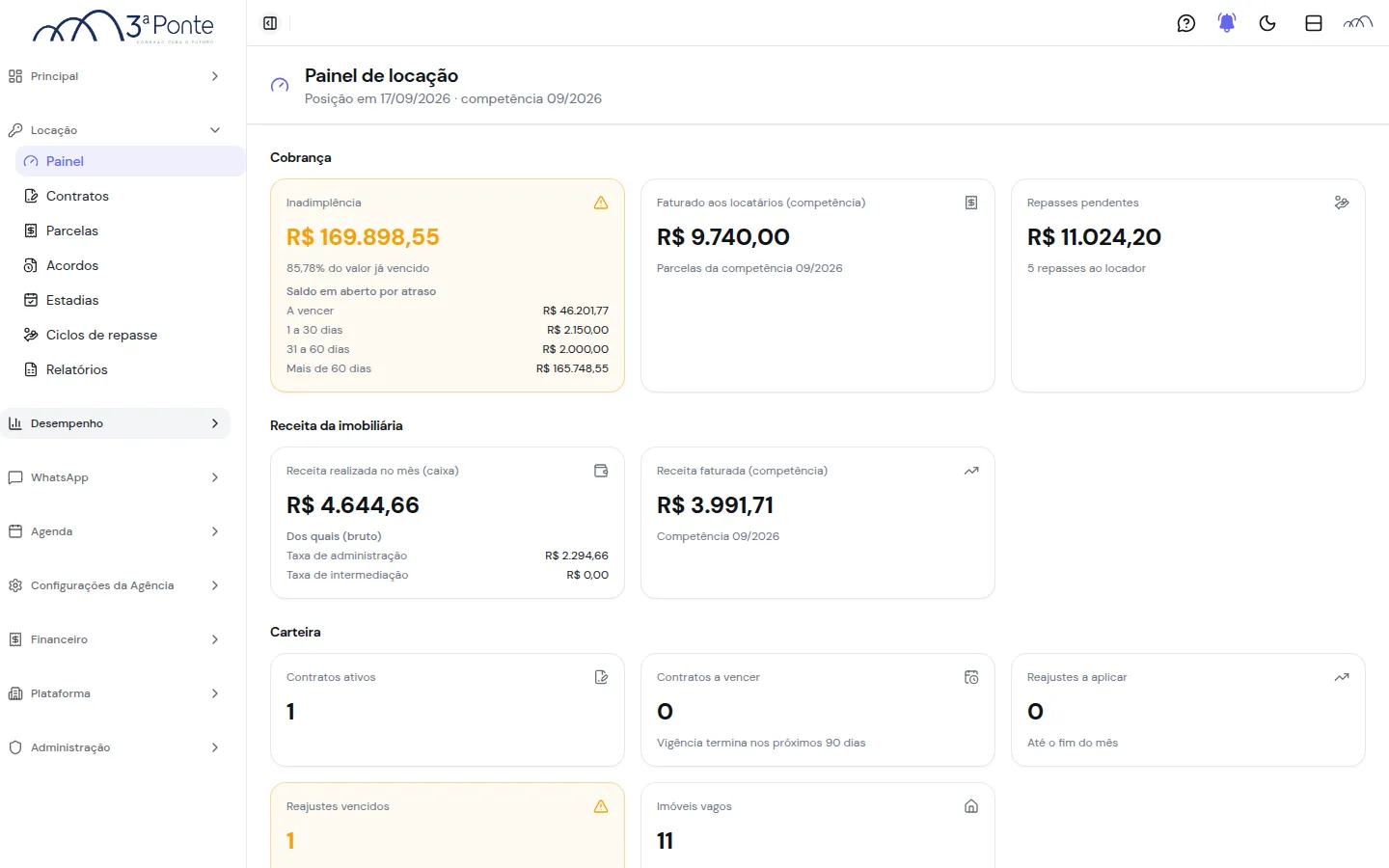Click the Taxa de administração row
1389x868 pixels.
pos(448,556)
